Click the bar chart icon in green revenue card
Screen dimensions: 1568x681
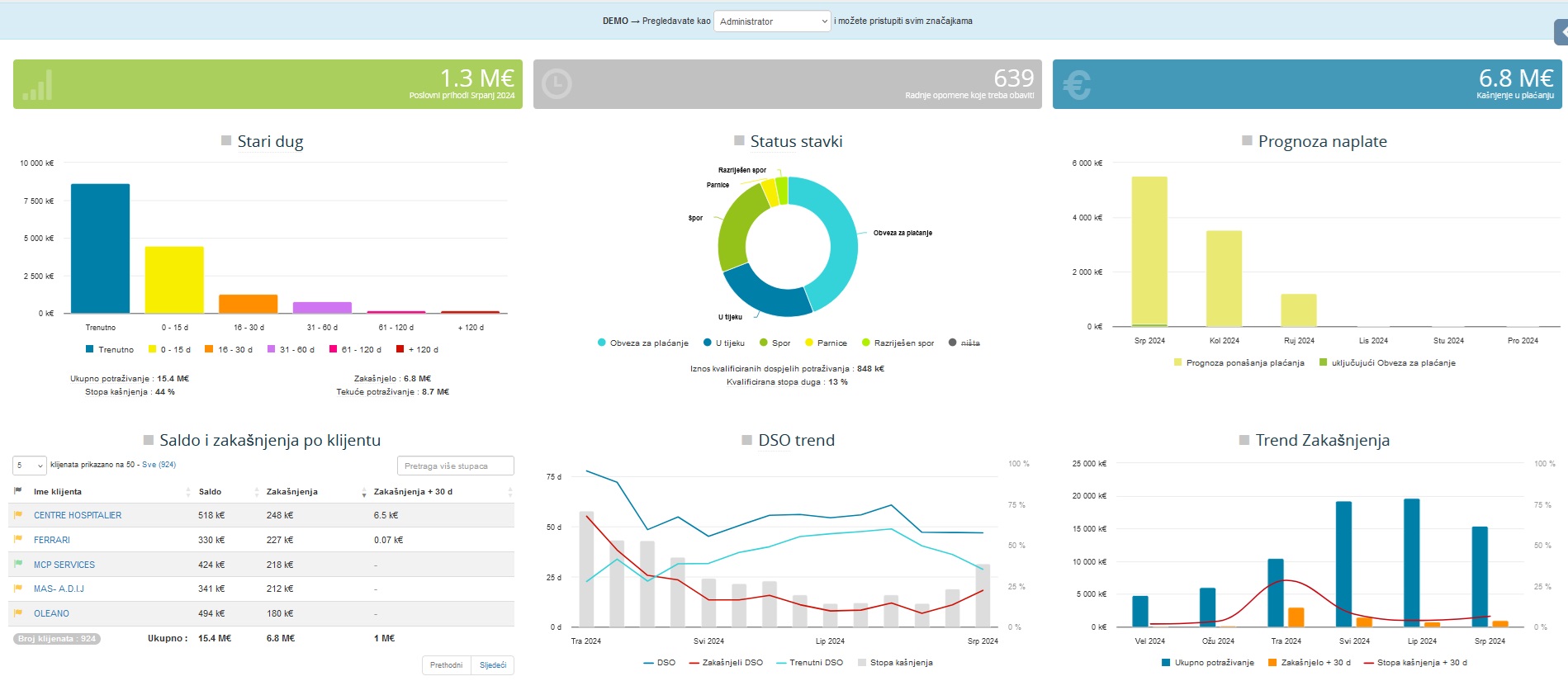coord(37,85)
